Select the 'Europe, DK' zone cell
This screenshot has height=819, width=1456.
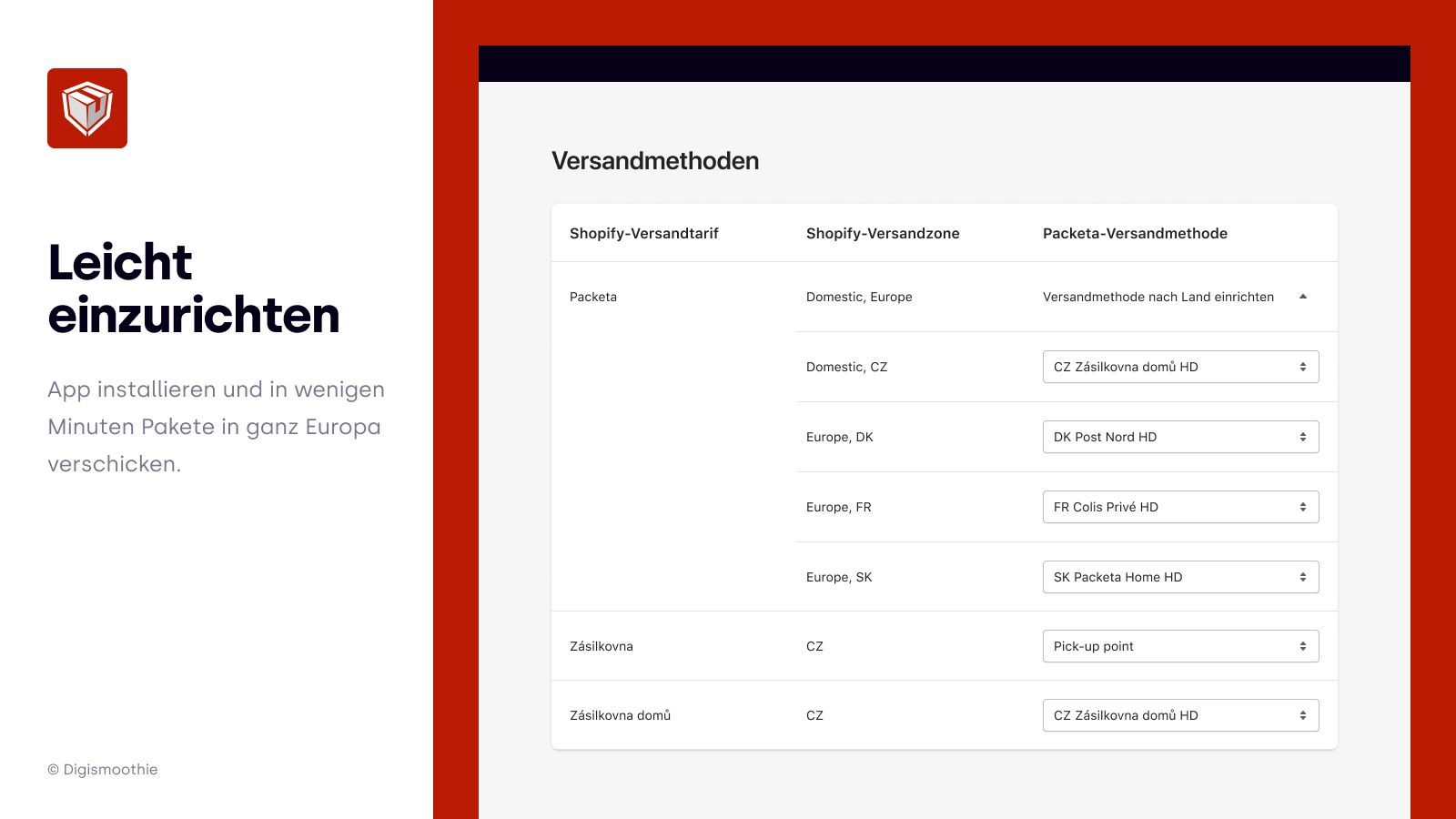pyautogui.click(x=839, y=437)
